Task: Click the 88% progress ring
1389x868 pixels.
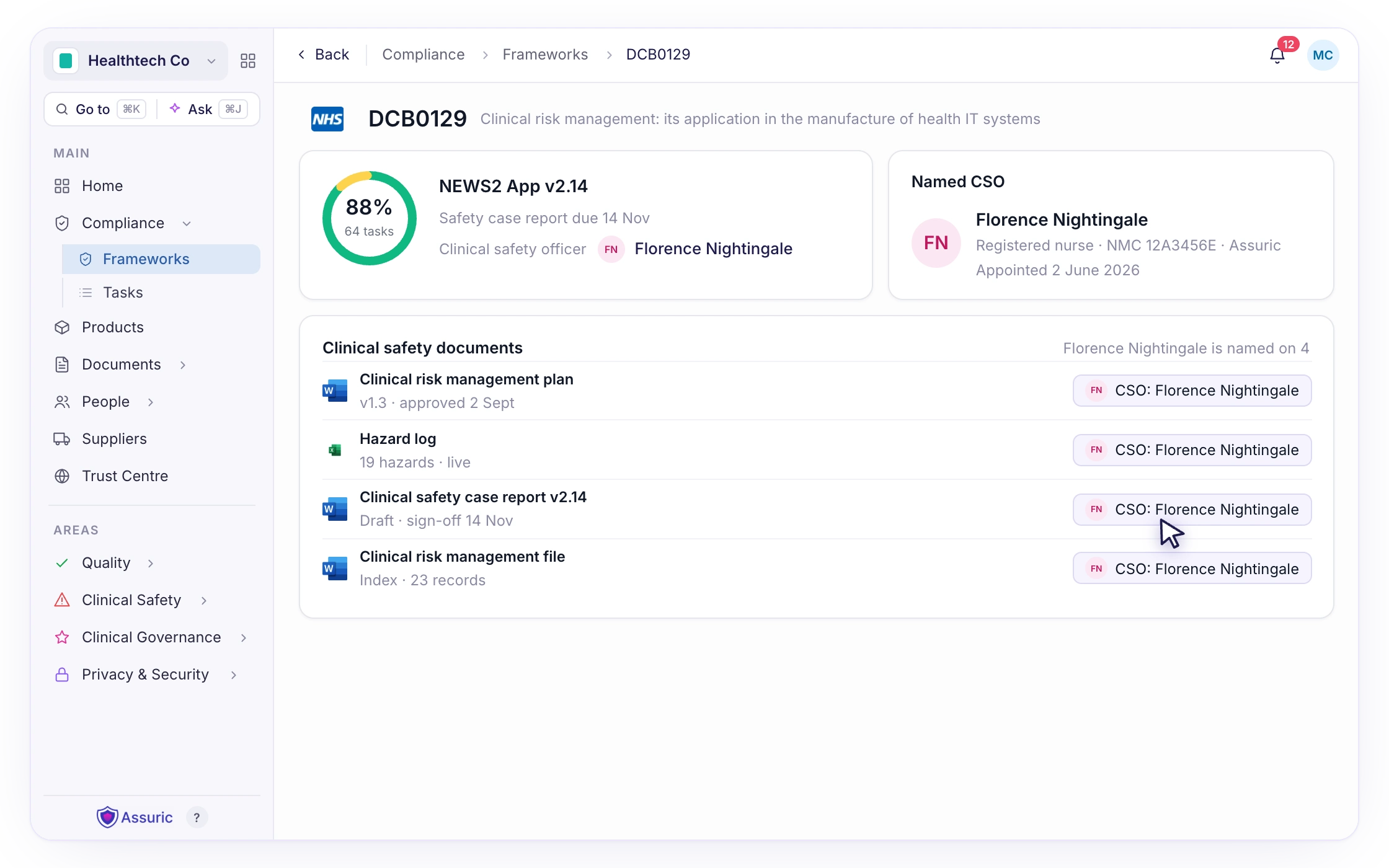Action: [370, 218]
